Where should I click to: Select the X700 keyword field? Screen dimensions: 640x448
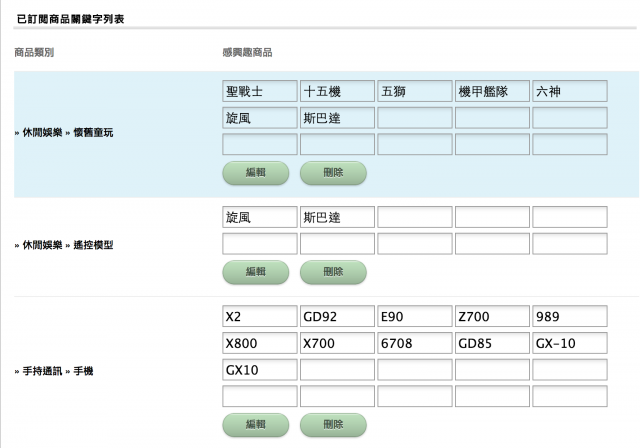point(337,343)
